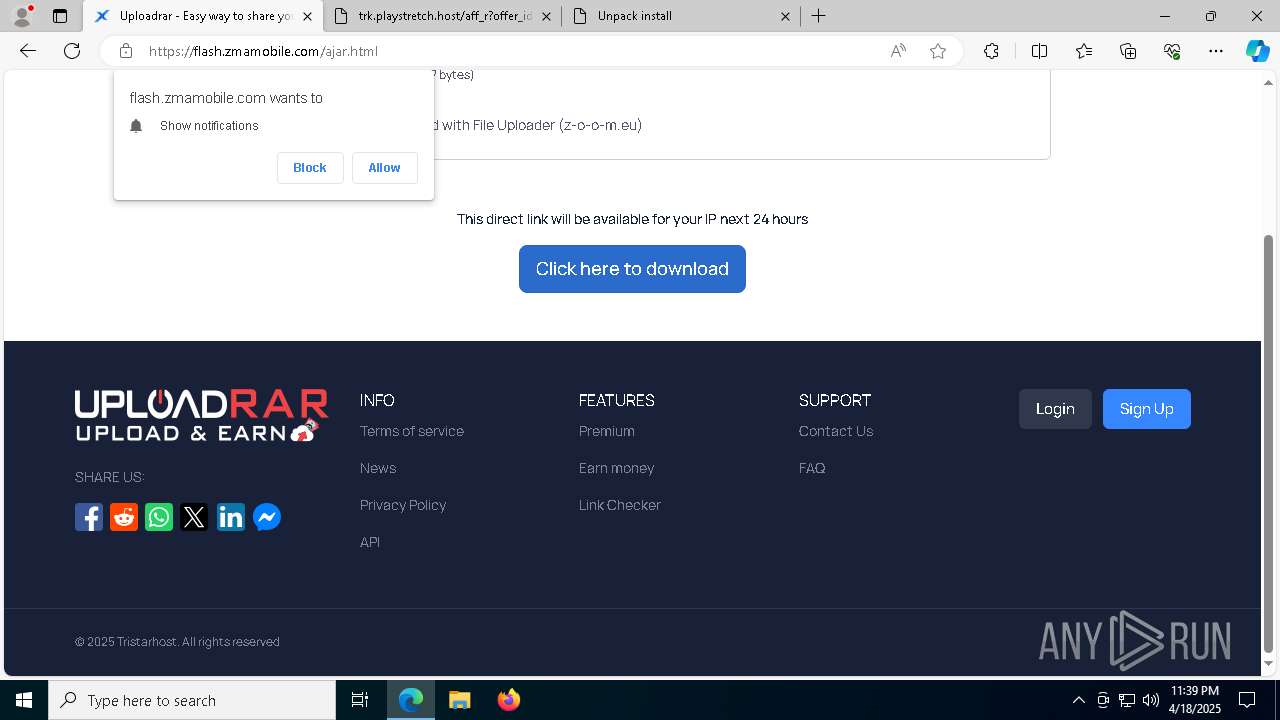Image resolution: width=1280 pixels, height=720 pixels.
Task: Switch to Unpack install tab
Action: [680, 16]
